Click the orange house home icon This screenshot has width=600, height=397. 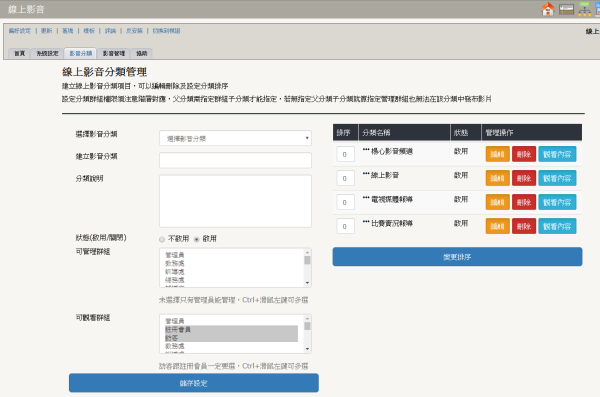[548, 9]
